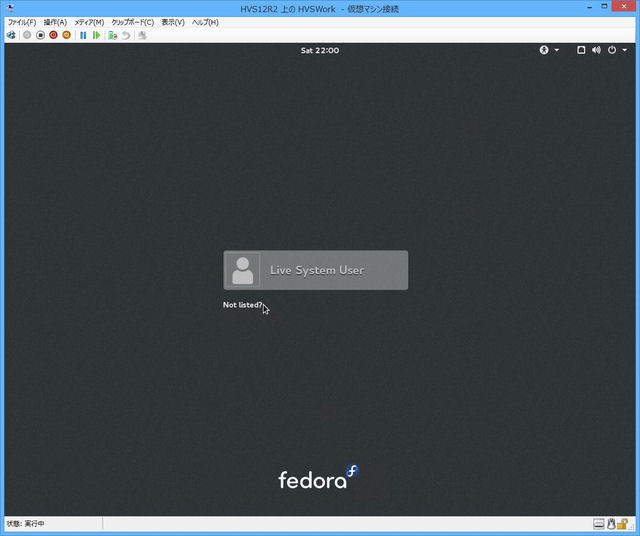Viewport: 640px width, 536px height.
Task: Save VM state with the orange icon
Action: pos(67,36)
